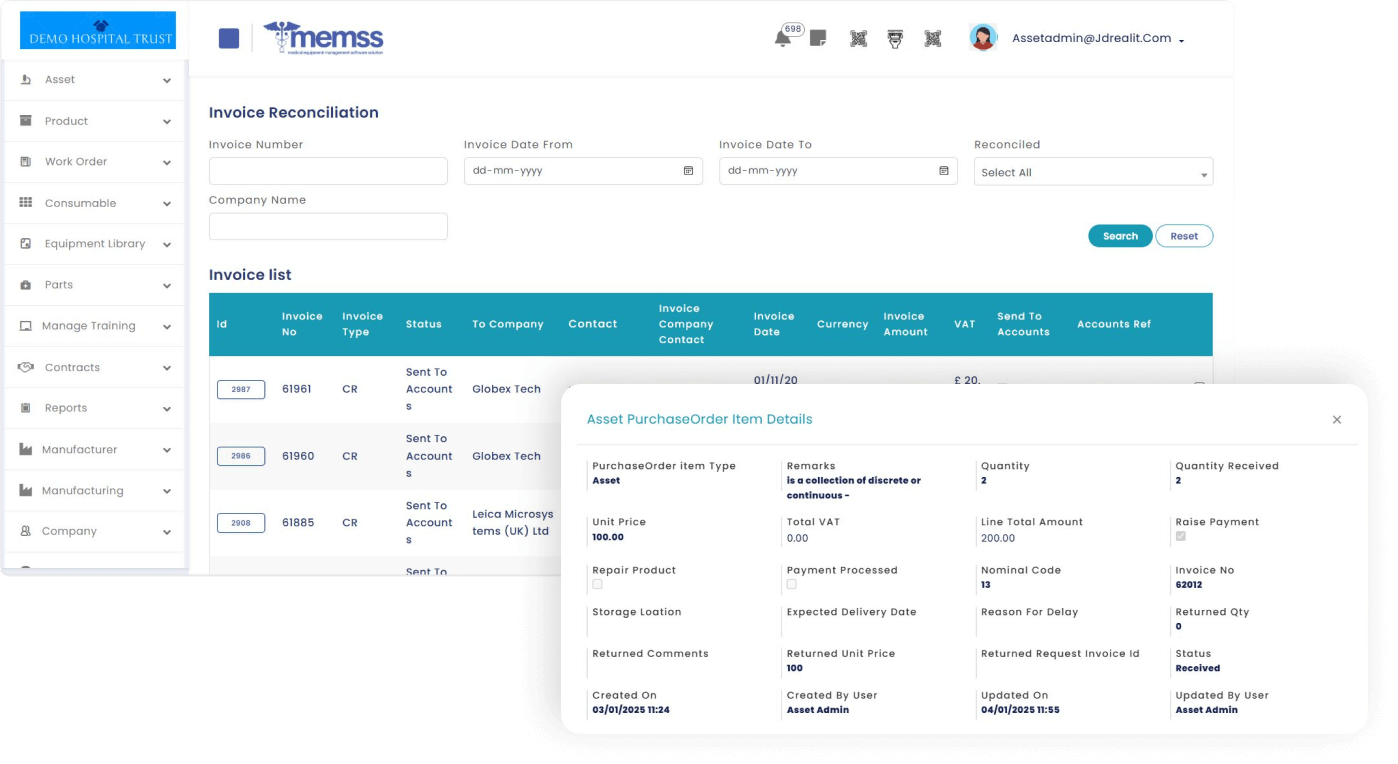Expand the Asset menu chevron

pos(167,81)
